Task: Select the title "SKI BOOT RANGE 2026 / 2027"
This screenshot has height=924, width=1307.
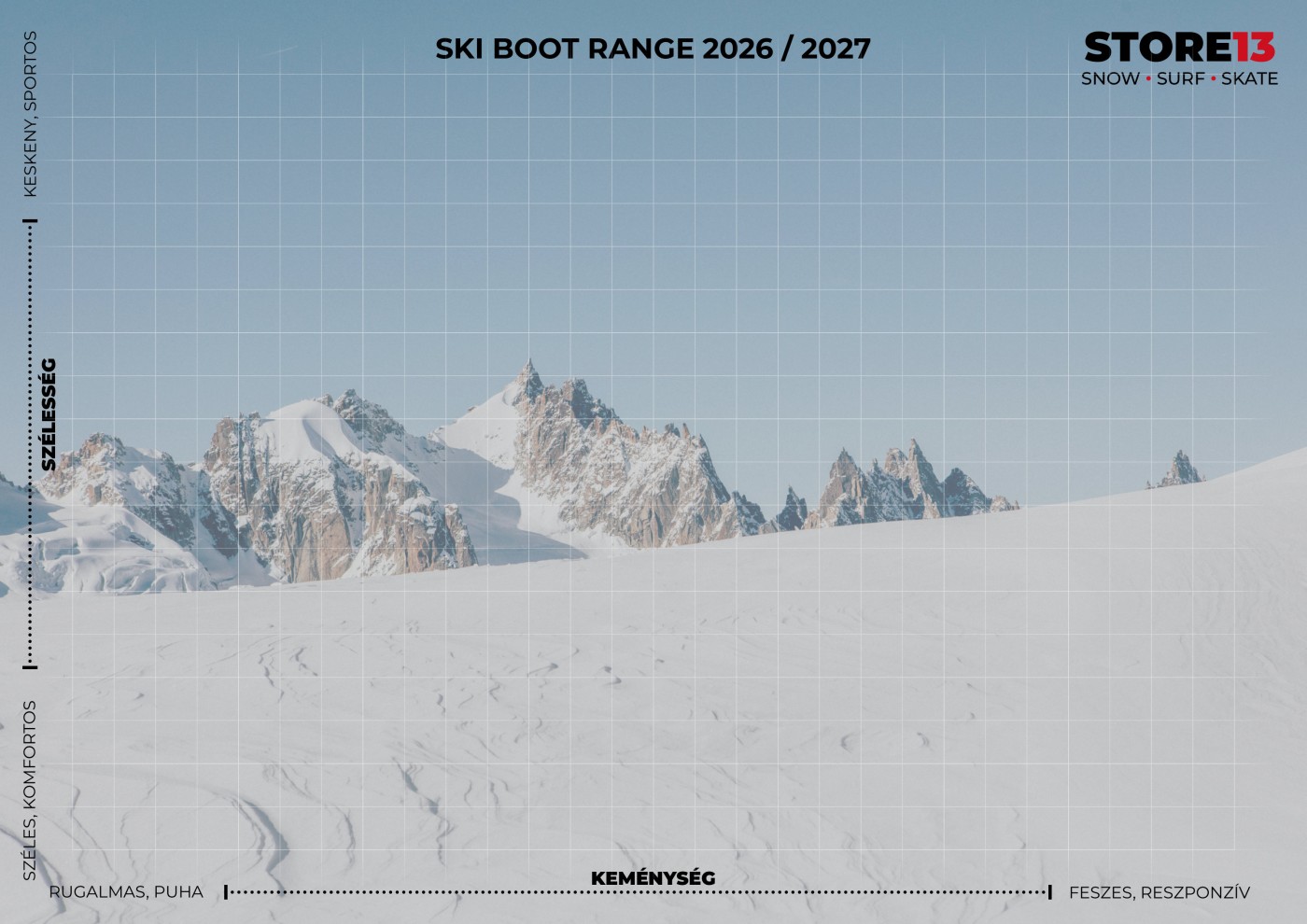Action: 653,49
